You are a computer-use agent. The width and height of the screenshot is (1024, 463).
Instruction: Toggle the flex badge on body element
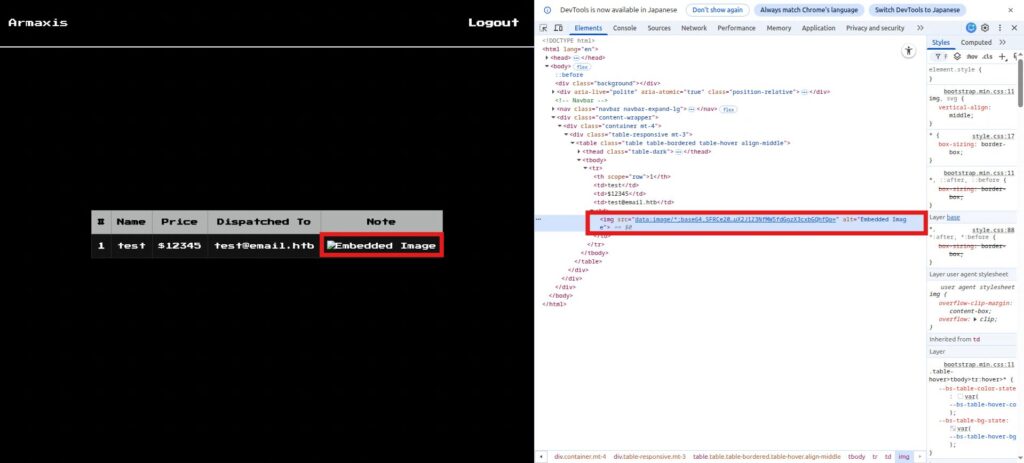[580, 66]
